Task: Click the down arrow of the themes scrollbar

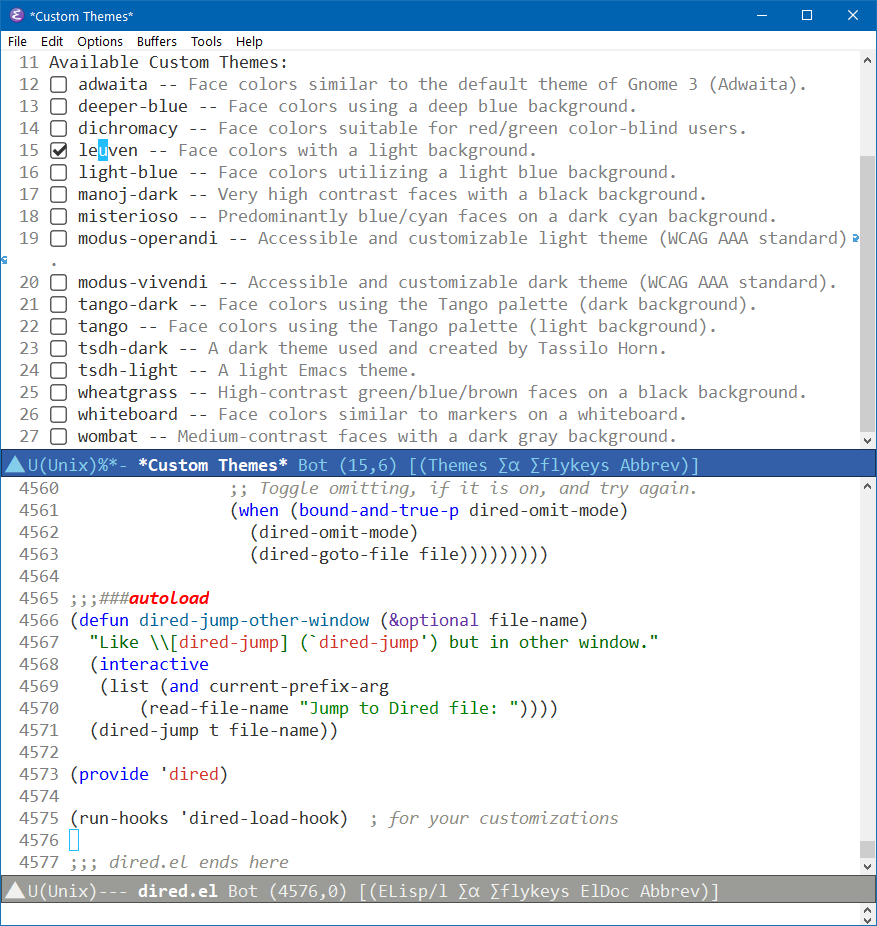Action: coord(867,440)
